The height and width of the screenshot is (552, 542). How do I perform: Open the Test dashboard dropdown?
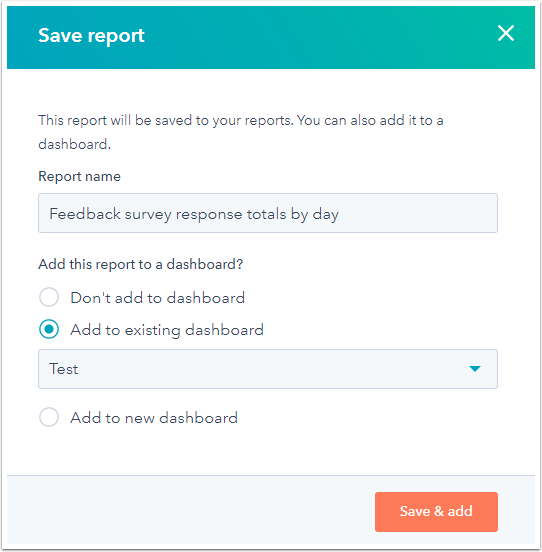pos(268,369)
